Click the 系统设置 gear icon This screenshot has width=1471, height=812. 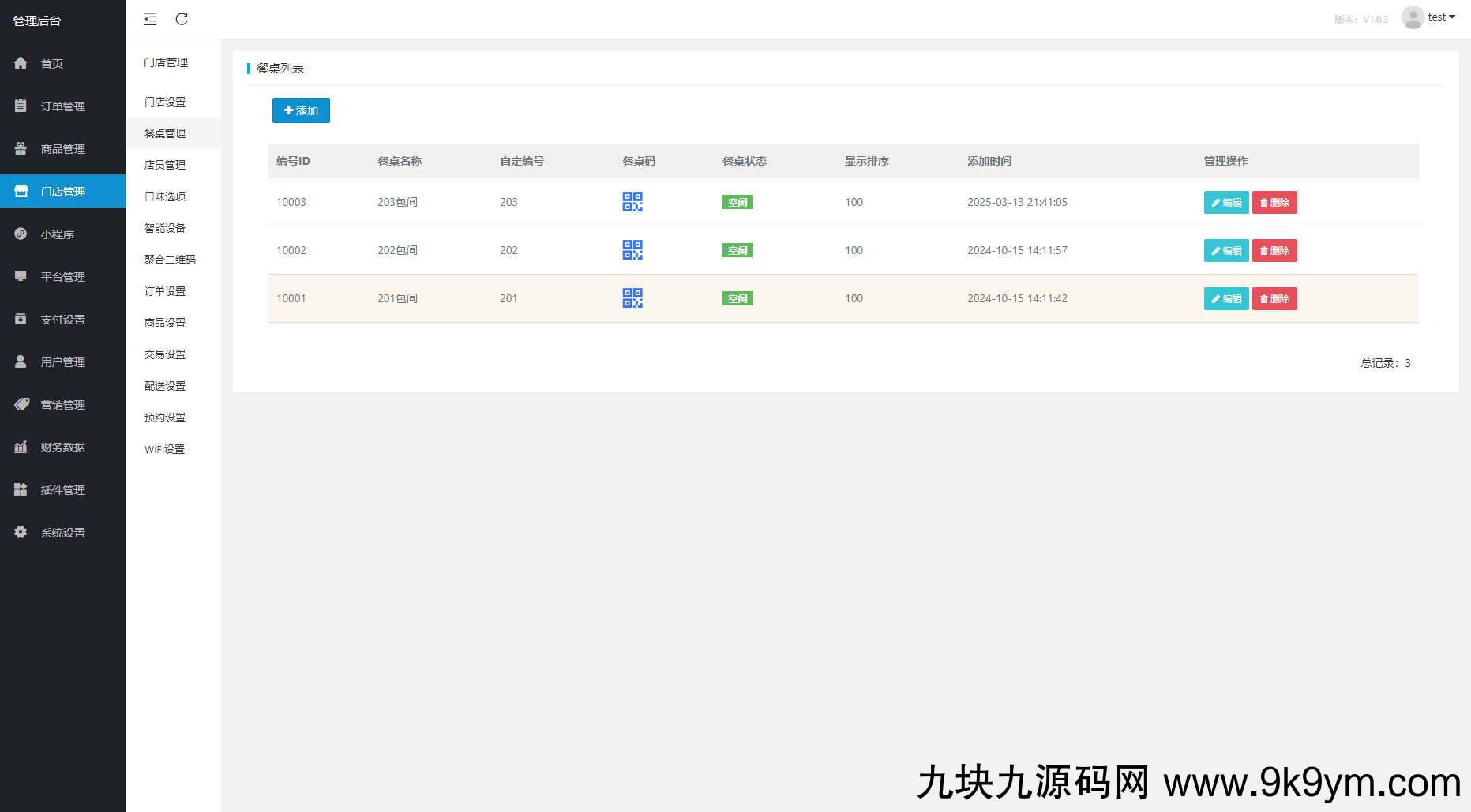(x=21, y=532)
